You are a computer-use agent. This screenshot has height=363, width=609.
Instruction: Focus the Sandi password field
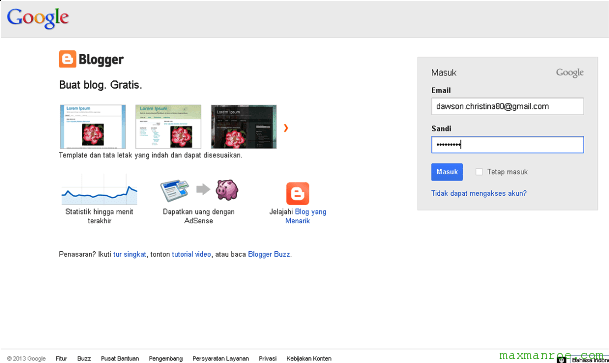pos(507,144)
